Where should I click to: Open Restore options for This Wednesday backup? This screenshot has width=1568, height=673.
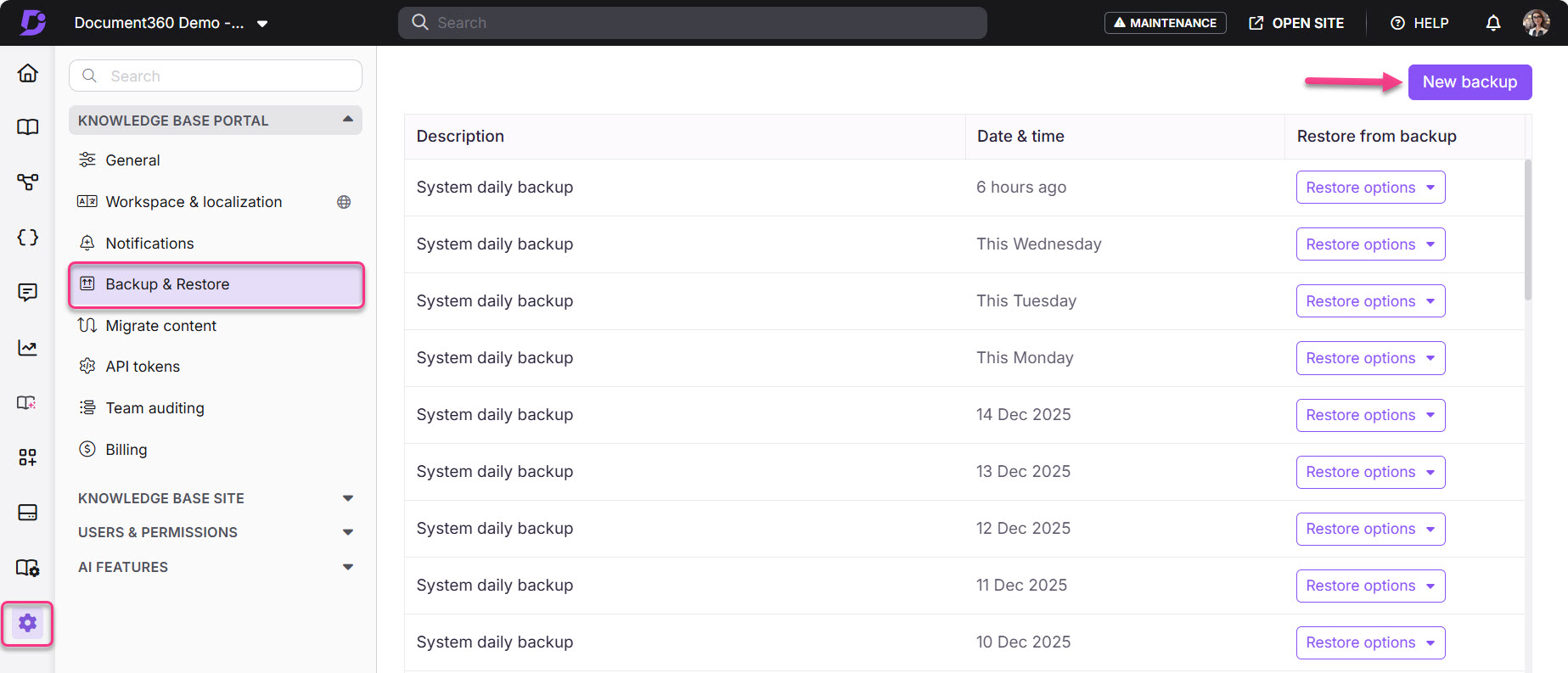(1370, 244)
